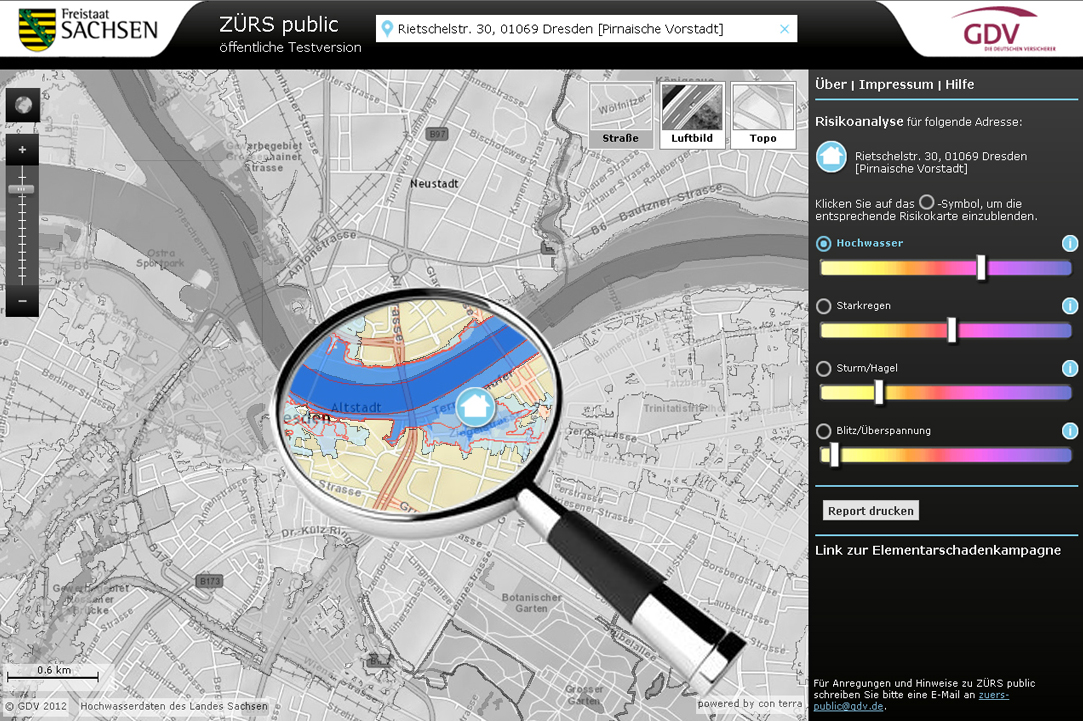The width and height of the screenshot is (1083, 721).
Task: Click the Sturm/Hagel risk scale marker
Action: click(879, 392)
